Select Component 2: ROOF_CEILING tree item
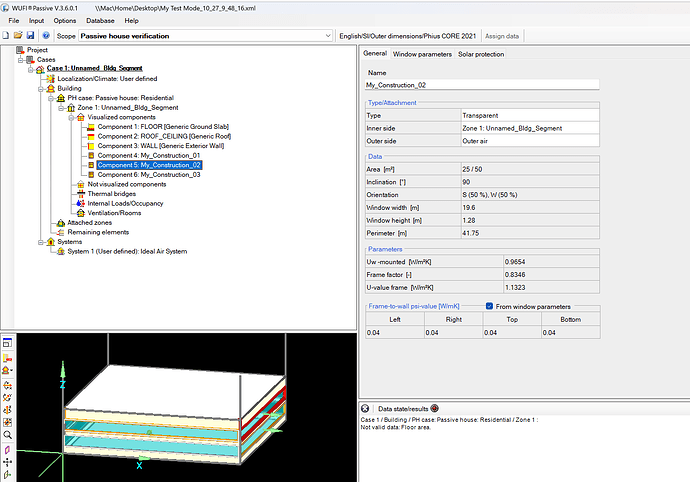The image size is (690, 482). [x=164, y=136]
